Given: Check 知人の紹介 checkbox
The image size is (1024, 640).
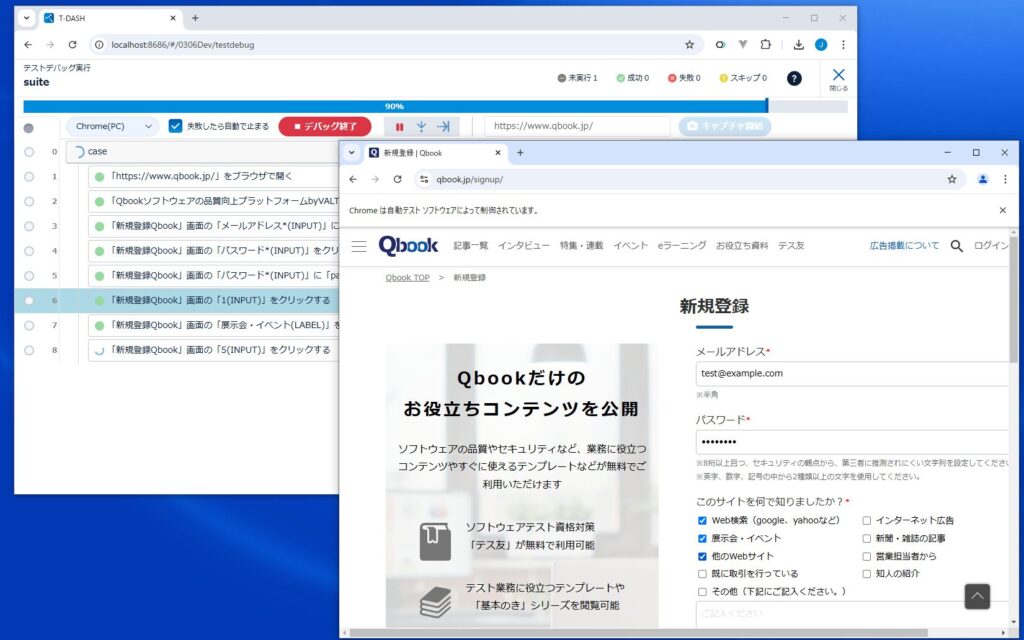Looking at the screenshot, I should pyautogui.click(x=867, y=574).
